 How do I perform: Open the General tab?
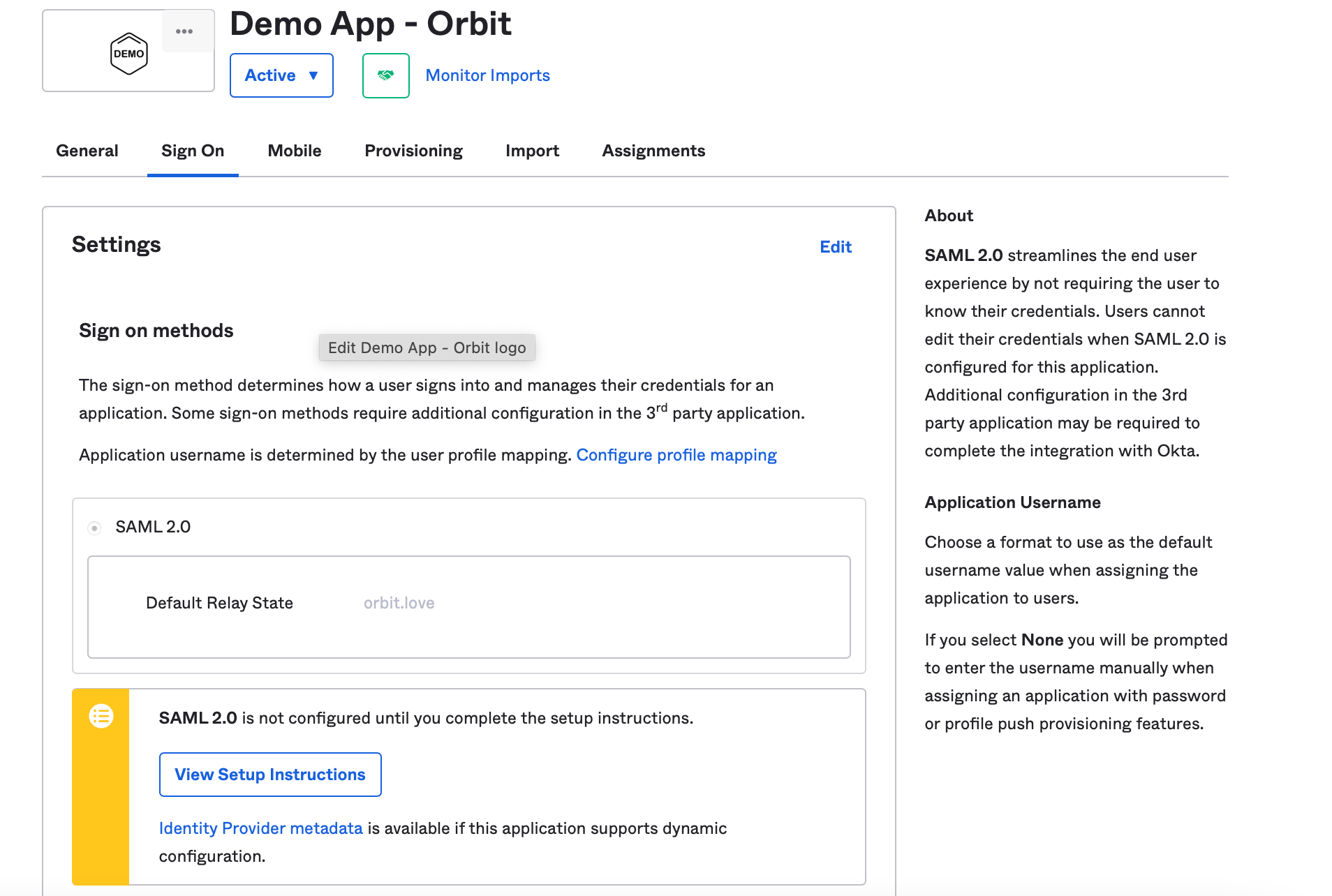click(87, 151)
